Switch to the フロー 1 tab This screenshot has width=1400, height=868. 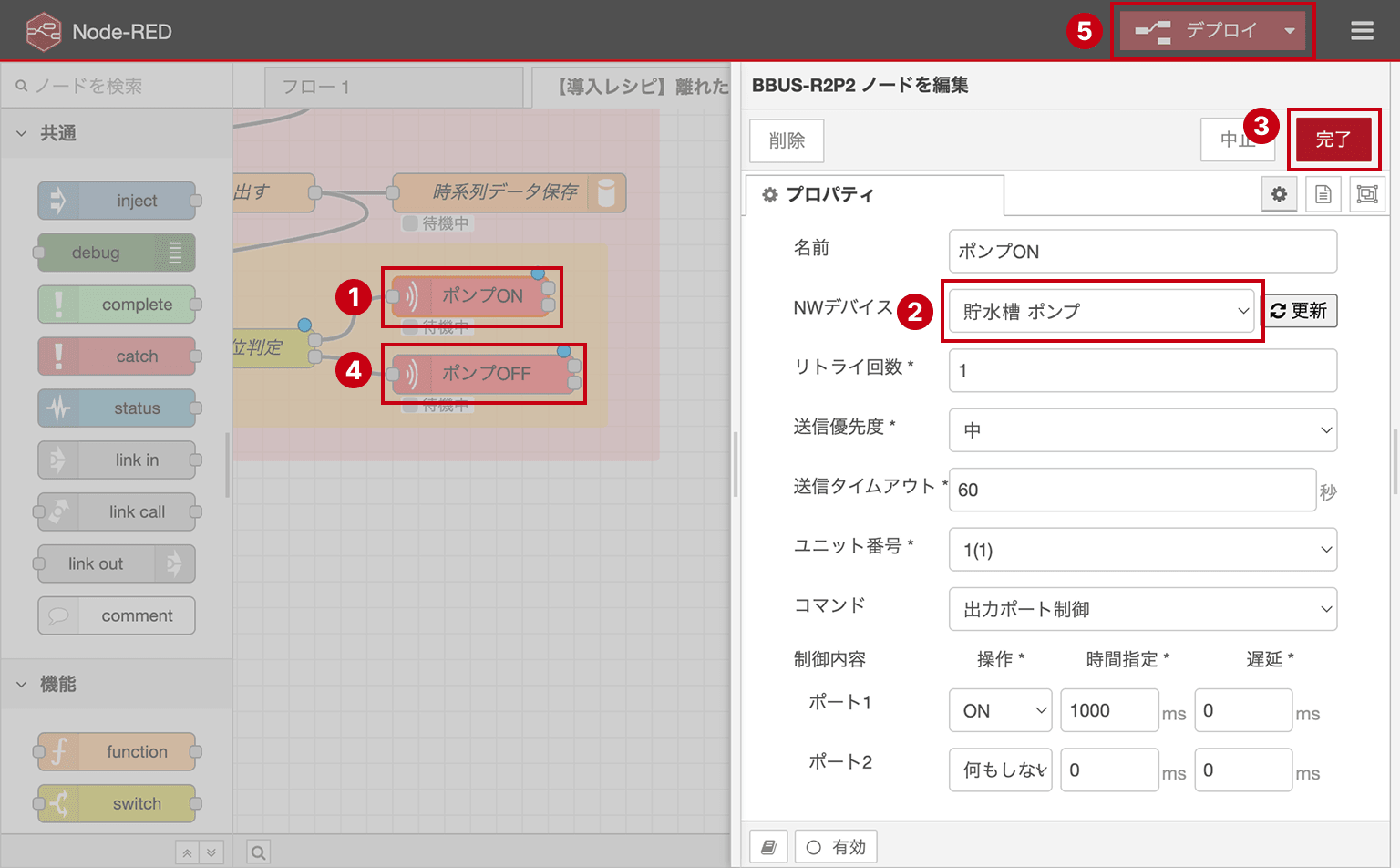(393, 88)
